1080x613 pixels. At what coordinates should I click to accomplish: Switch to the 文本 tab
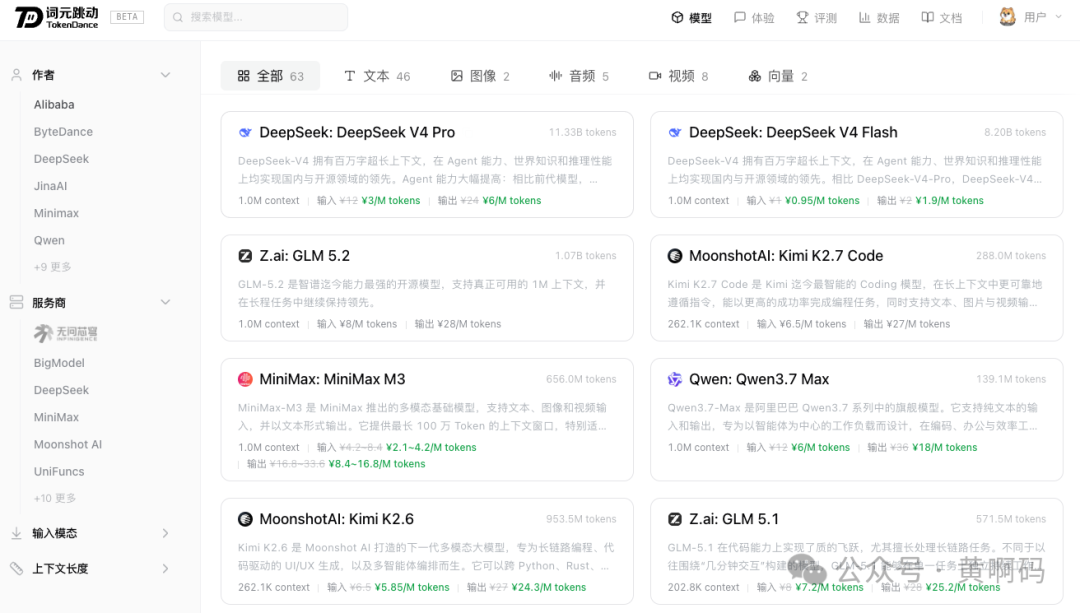pyautogui.click(x=377, y=76)
